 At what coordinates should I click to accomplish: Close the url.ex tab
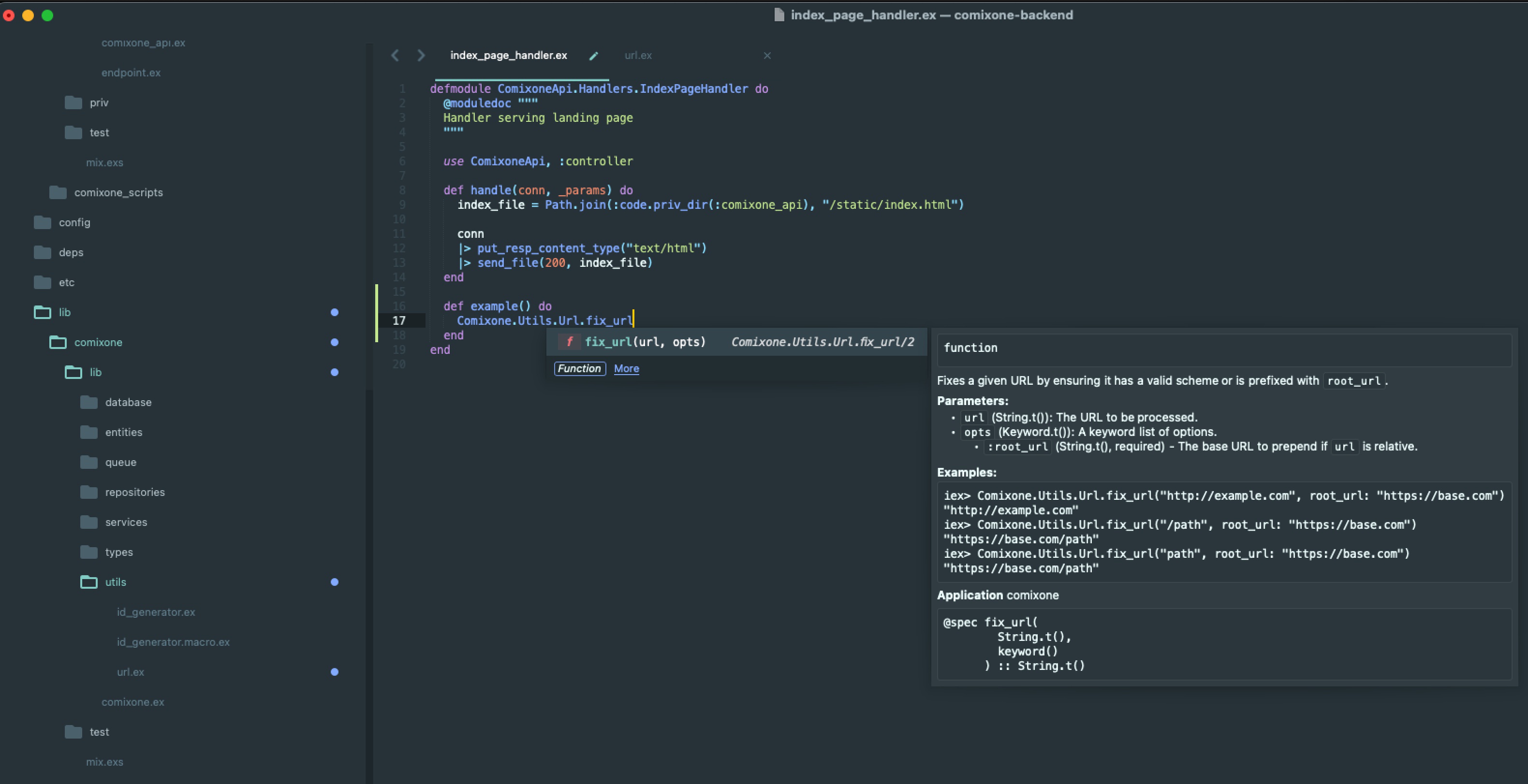click(767, 55)
